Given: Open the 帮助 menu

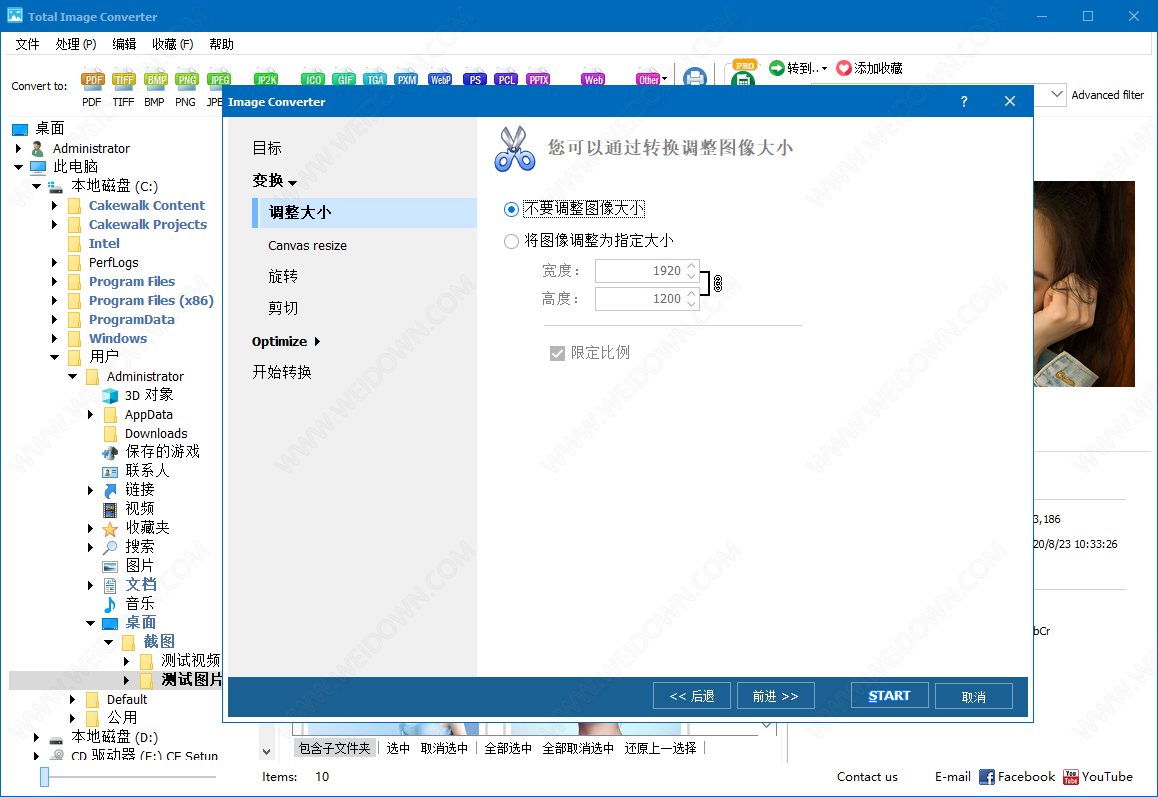Looking at the screenshot, I should click(222, 44).
